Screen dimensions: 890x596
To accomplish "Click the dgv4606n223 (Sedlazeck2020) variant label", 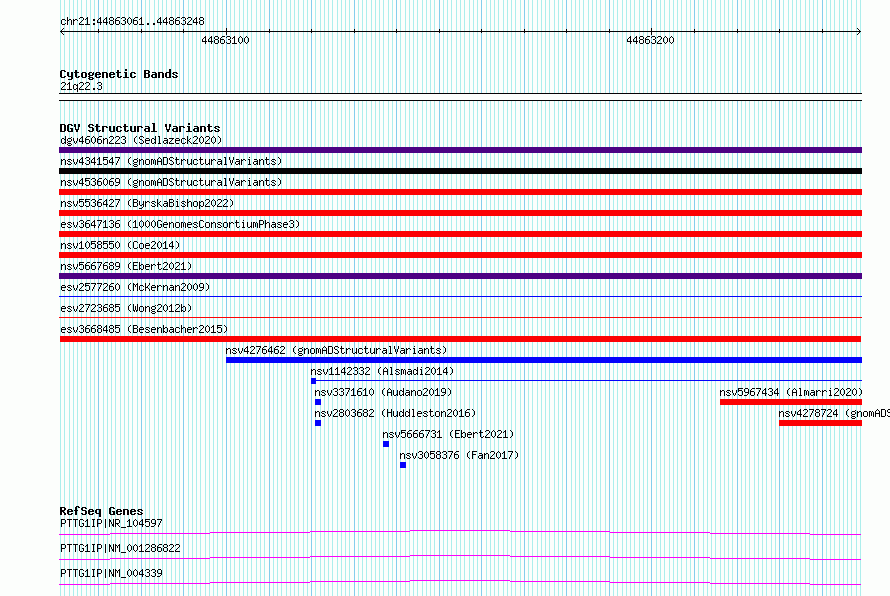I will point(141,140).
